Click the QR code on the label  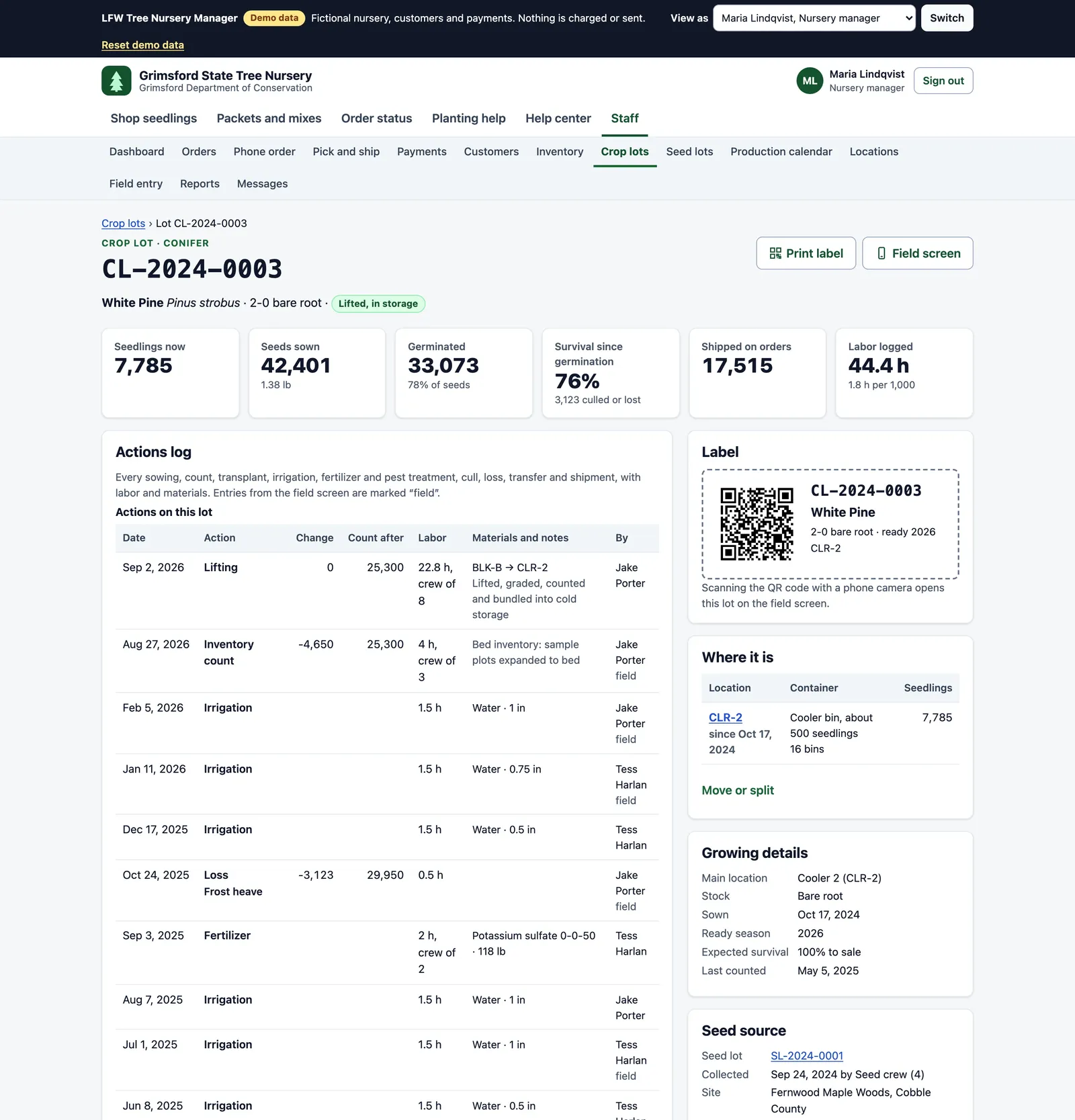pos(757,524)
